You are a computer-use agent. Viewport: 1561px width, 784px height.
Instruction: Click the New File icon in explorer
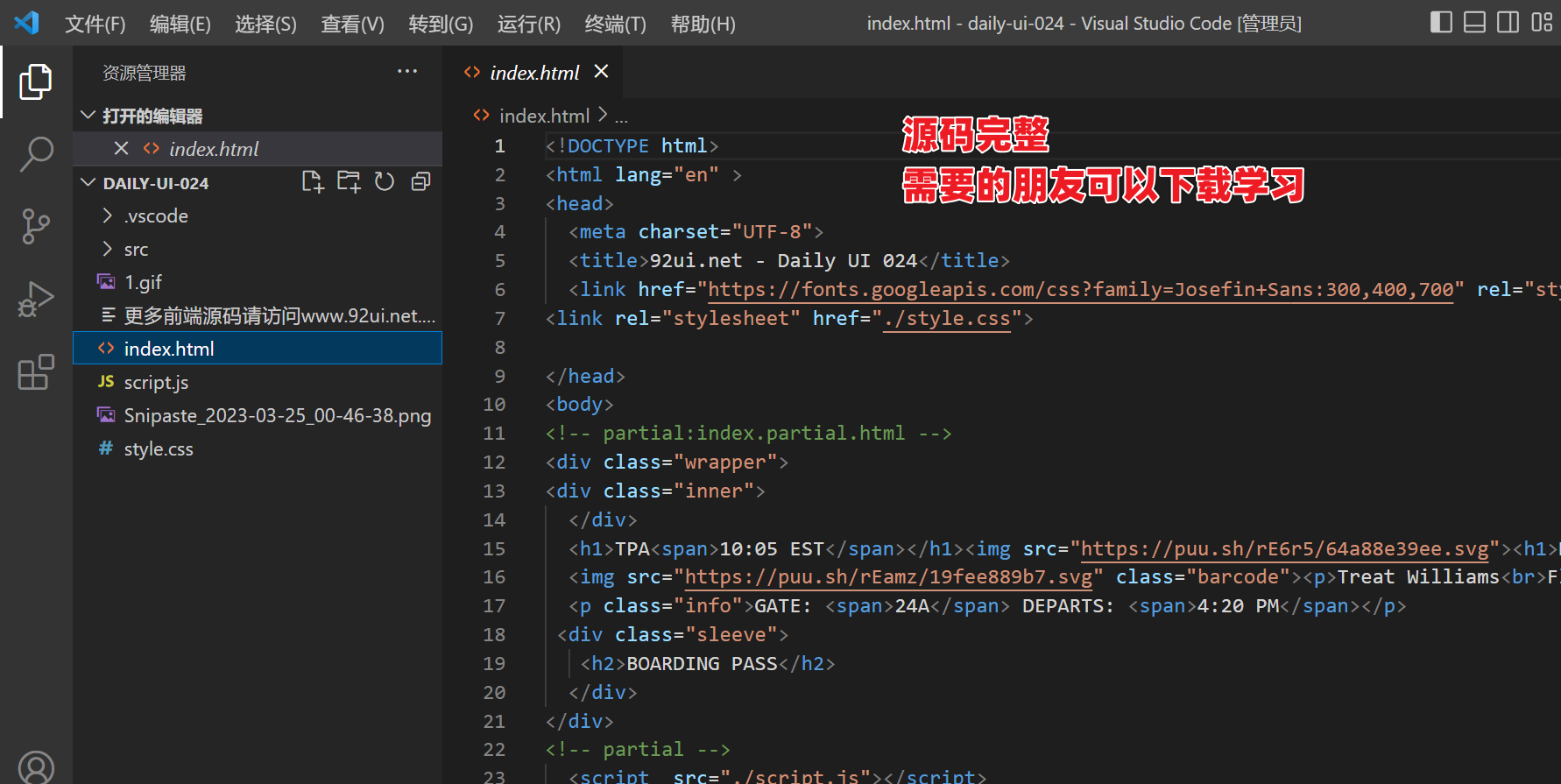(313, 182)
